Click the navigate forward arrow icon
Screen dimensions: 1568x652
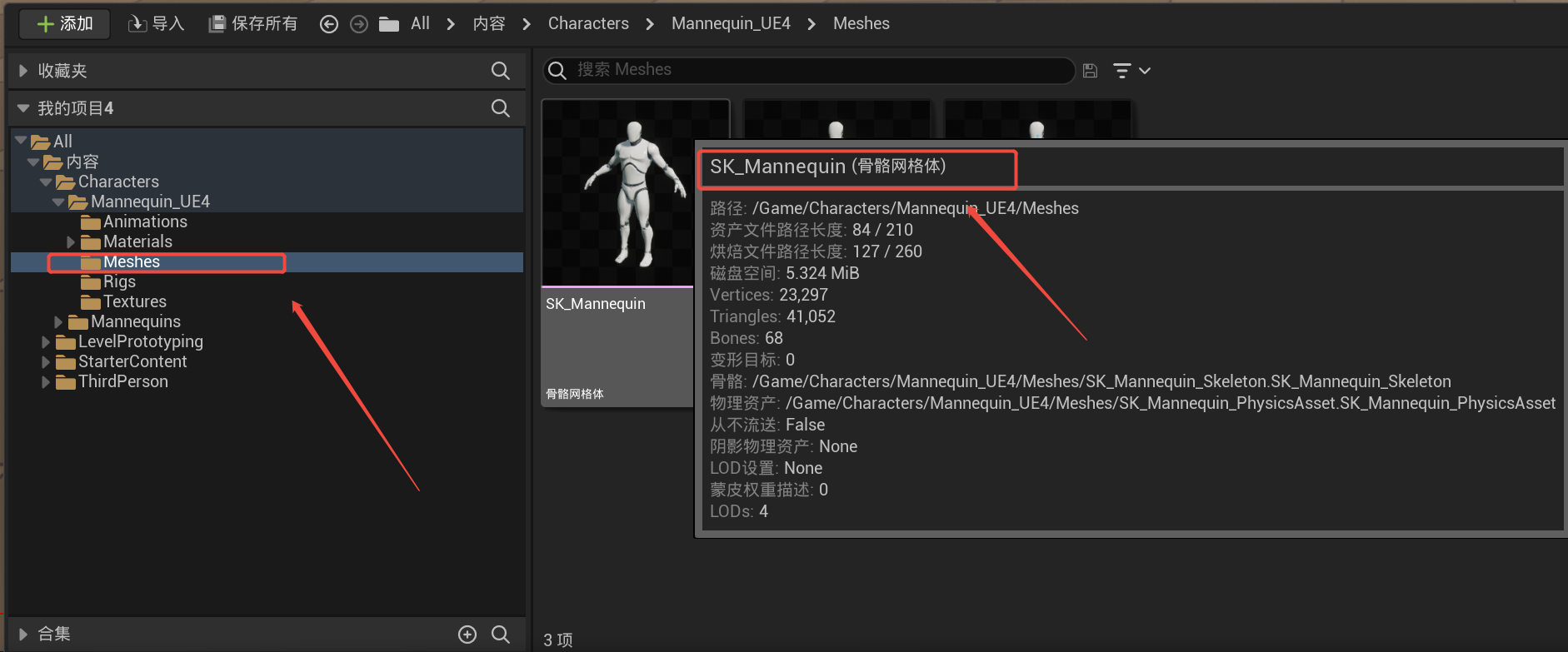click(359, 24)
